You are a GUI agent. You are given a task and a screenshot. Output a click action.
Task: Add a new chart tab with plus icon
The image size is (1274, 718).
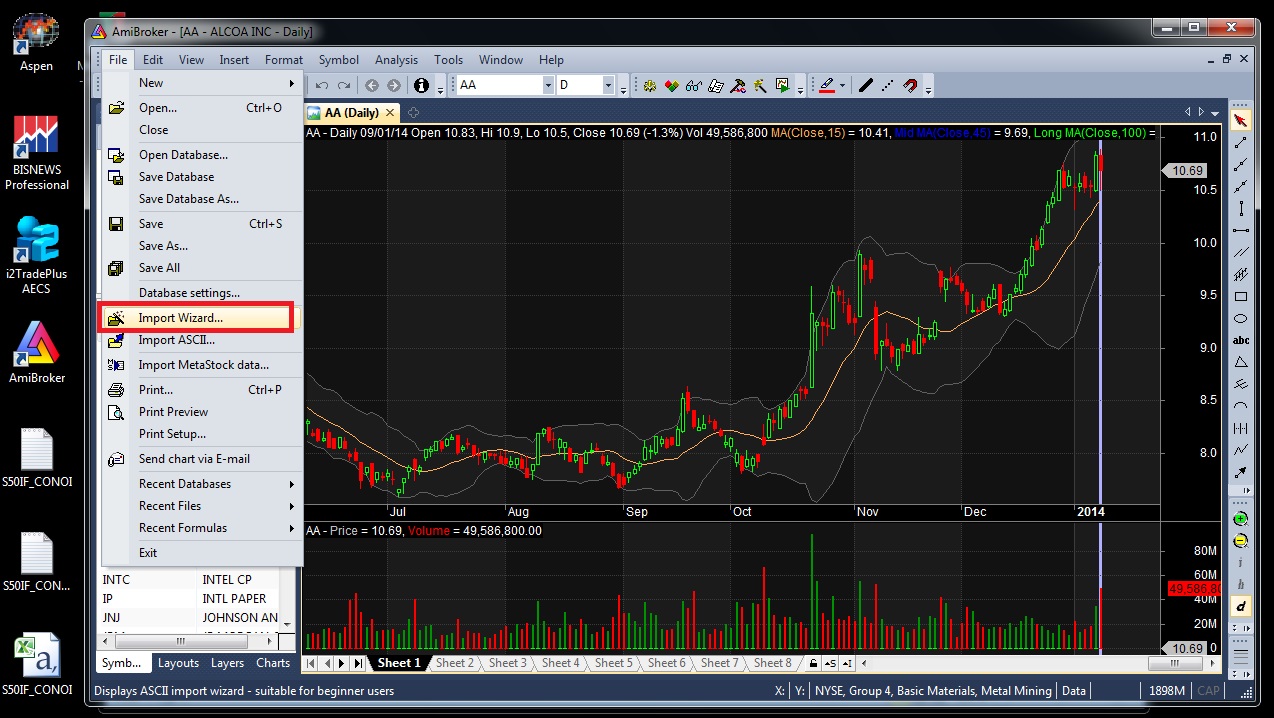(x=413, y=113)
